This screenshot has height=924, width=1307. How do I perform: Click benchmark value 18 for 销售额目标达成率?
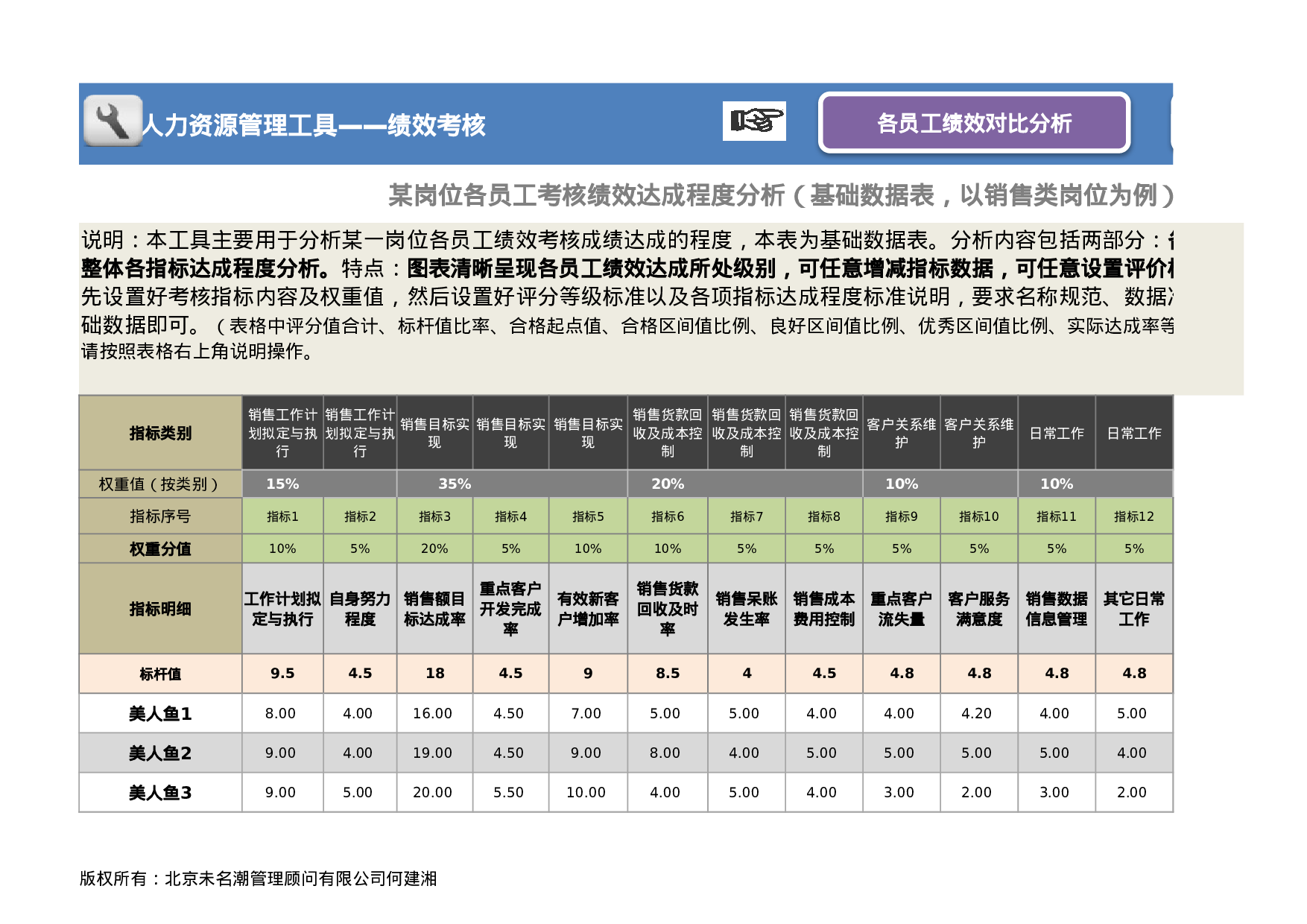436,673
